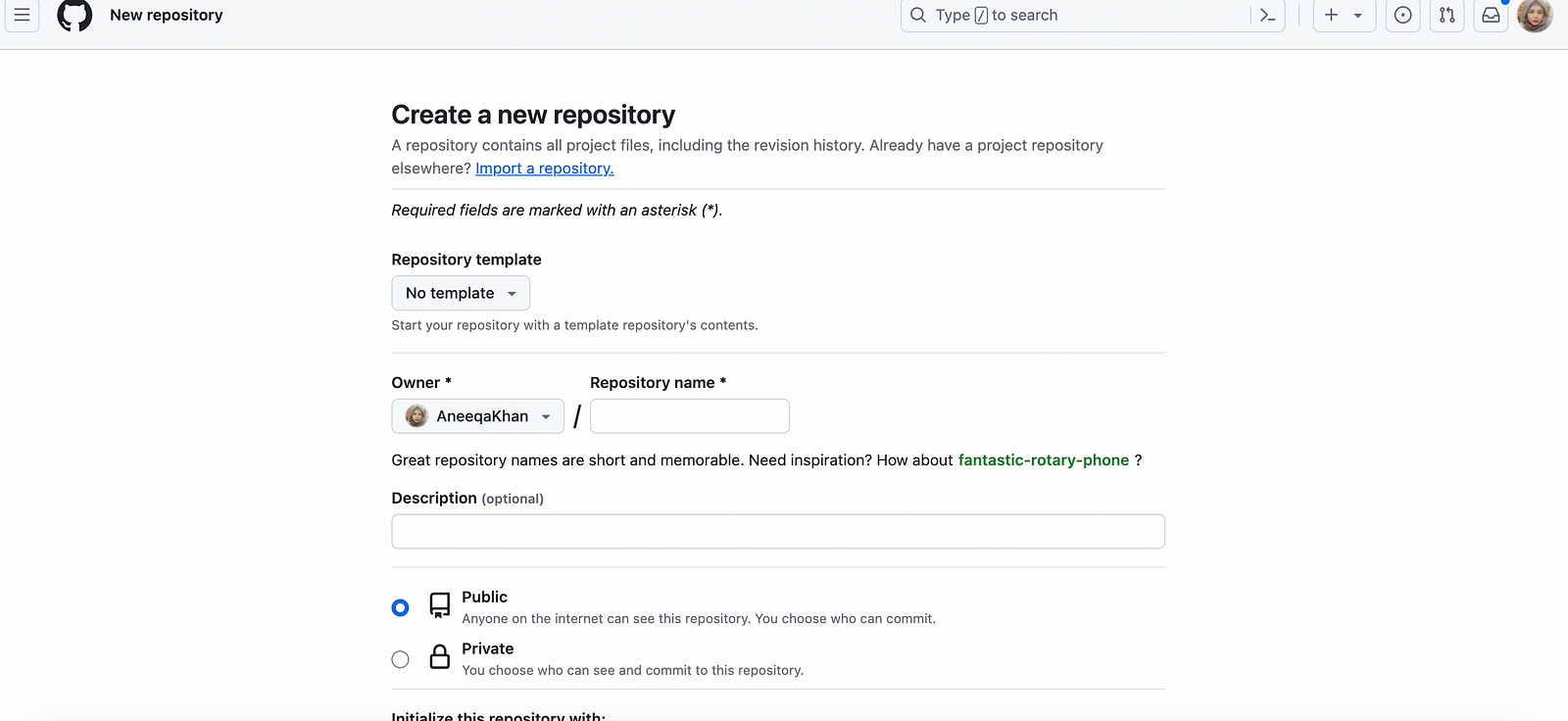The width and height of the screenshot is (1568, 721).
Task: Open the No template dropdown
Action: (461, 293)
